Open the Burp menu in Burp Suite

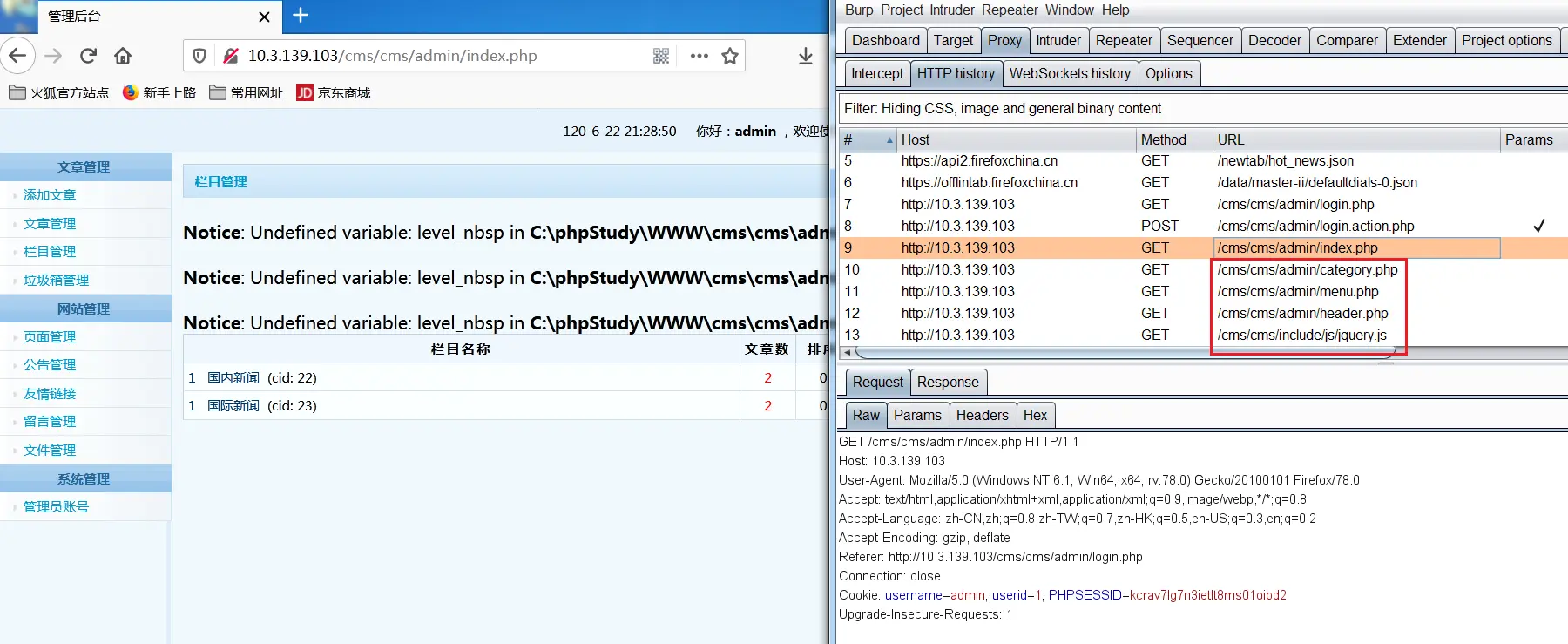[x=859, y=10]
